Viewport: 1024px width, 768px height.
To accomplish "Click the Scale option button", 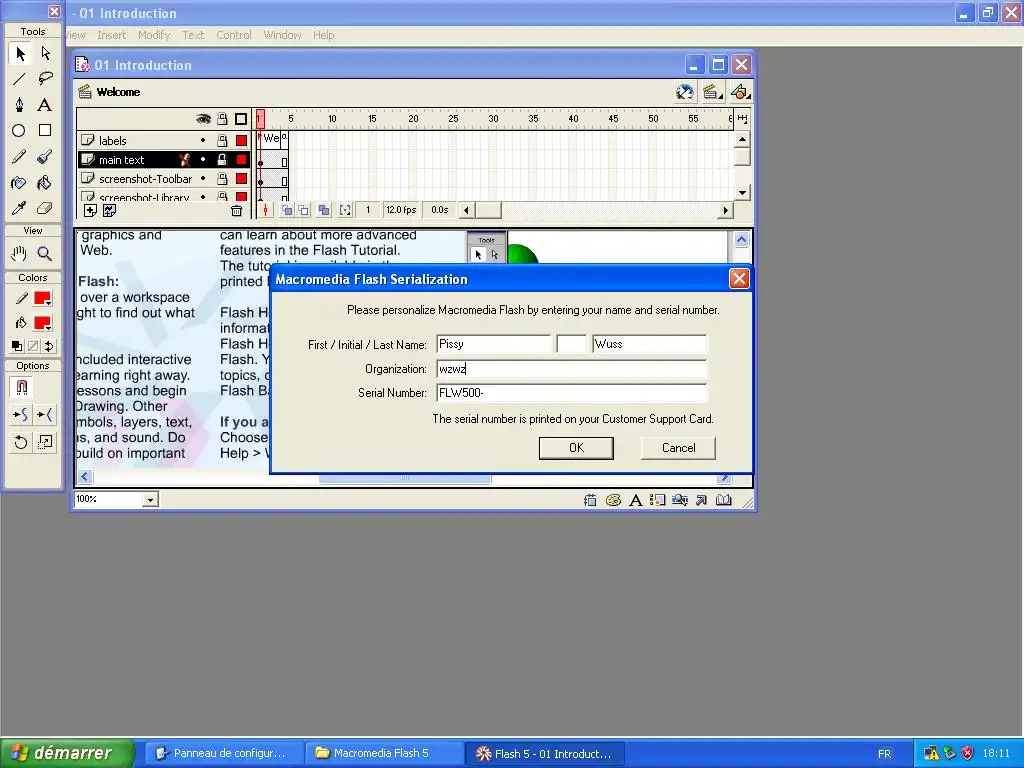I will pos(45,442).
